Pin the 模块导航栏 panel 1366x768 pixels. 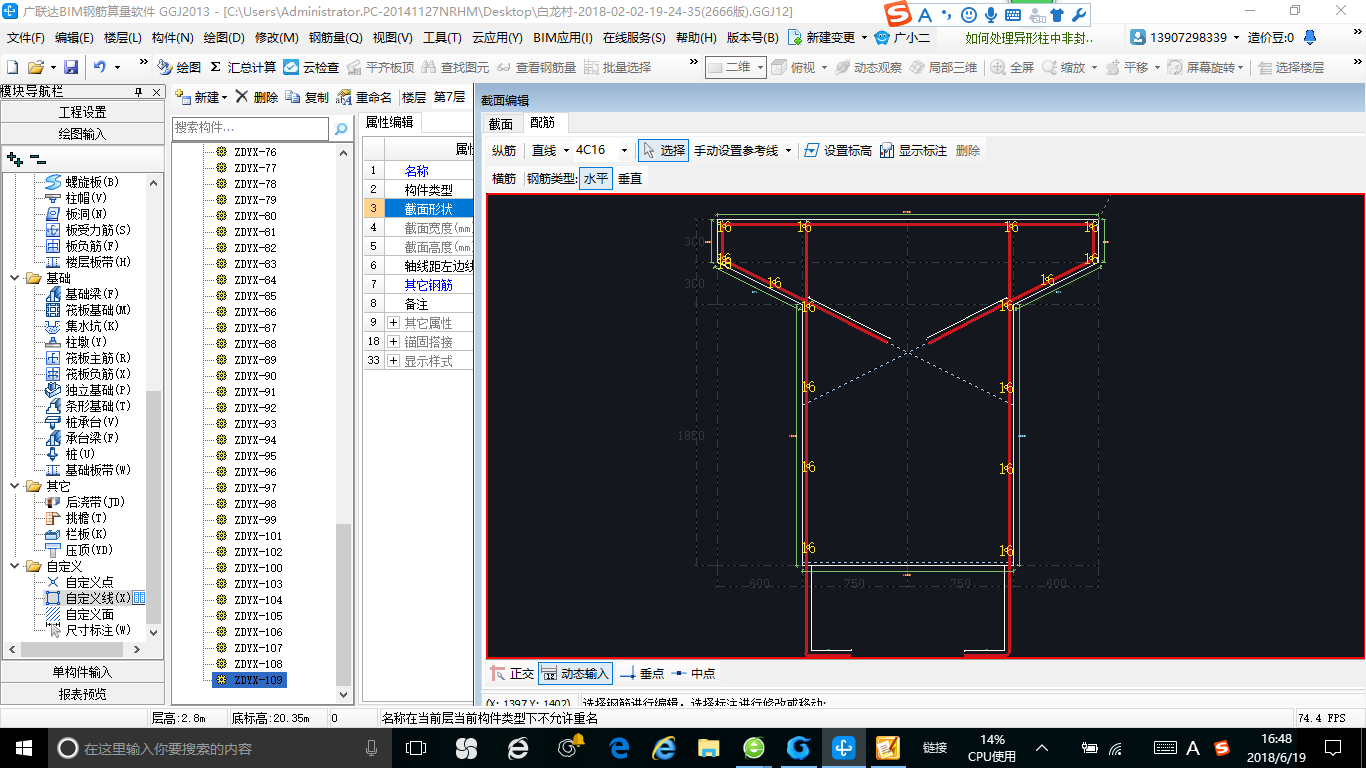(x=139, y=92)
